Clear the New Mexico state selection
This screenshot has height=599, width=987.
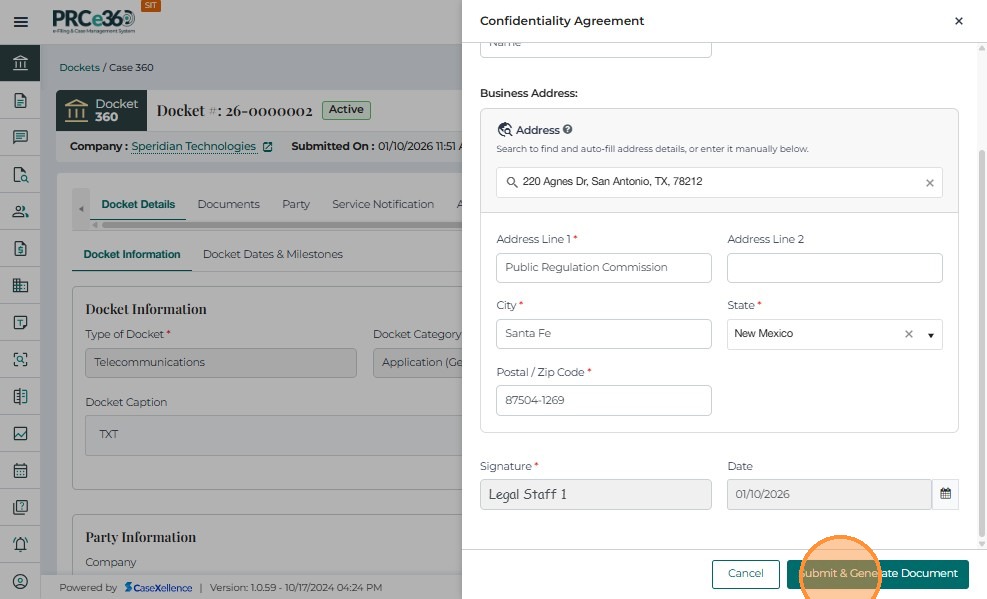908,334
